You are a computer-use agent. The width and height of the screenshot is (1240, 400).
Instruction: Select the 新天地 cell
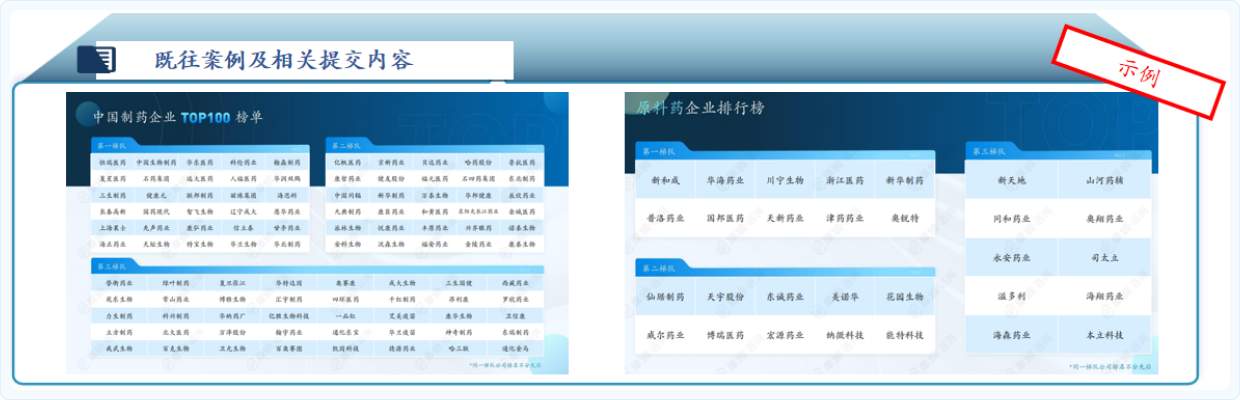[x=1011, y=181]
